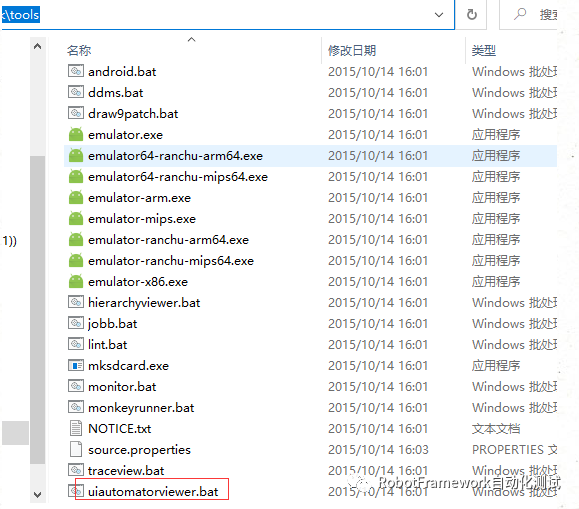Refresh the folder with the reload button
579x509 pixels.
472,15
